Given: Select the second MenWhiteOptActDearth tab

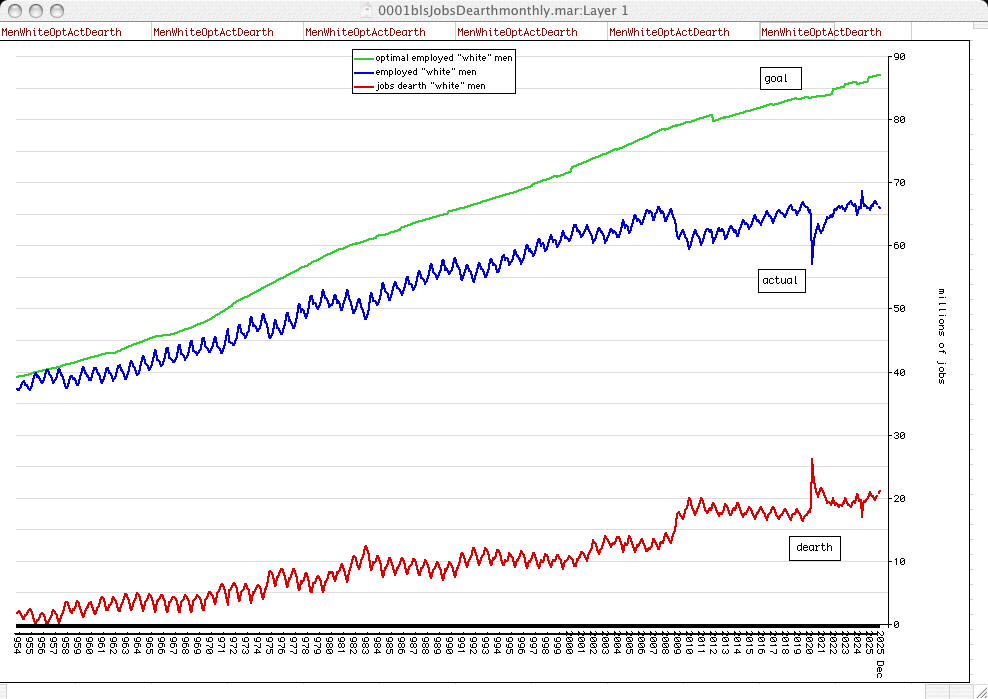Looking at the screenshot, I should pyautogui.click(x=213, y=32).
